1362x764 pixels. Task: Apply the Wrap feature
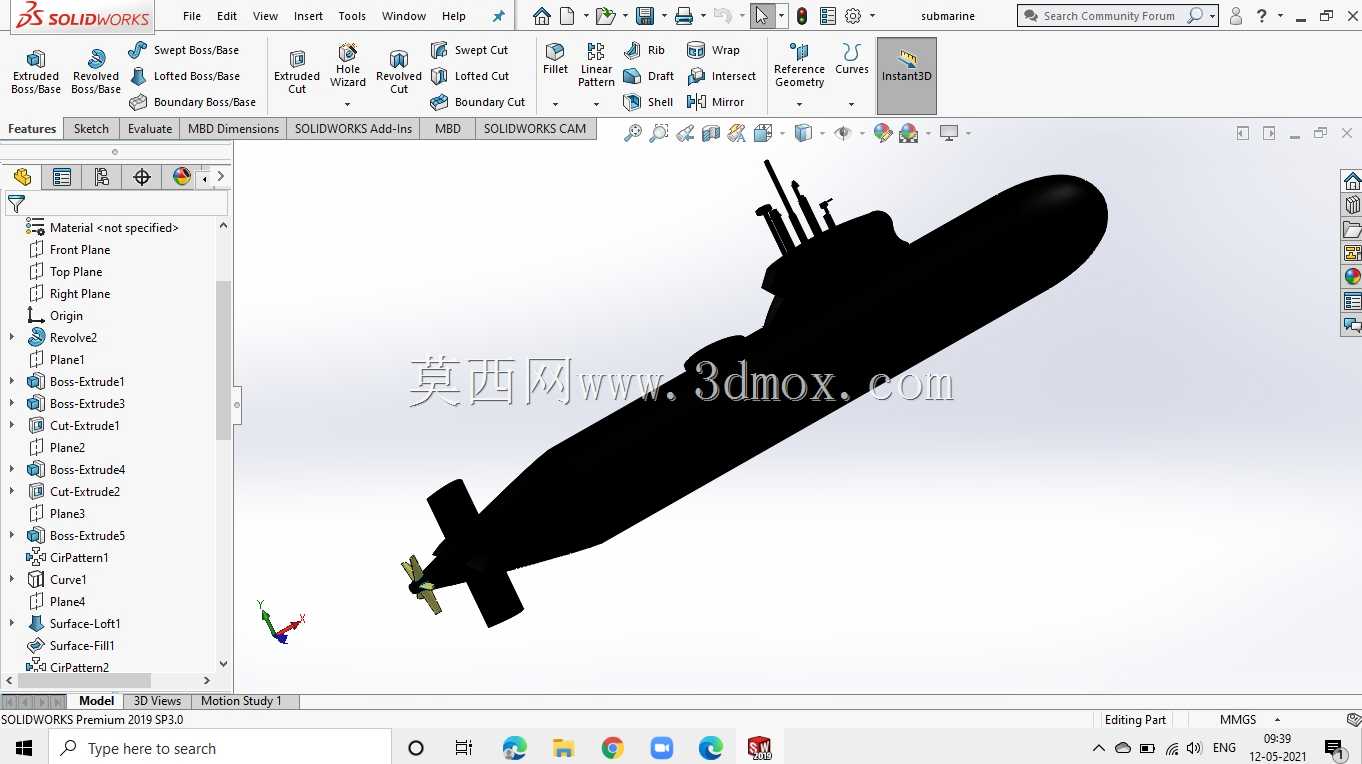[x=713, y=50]
